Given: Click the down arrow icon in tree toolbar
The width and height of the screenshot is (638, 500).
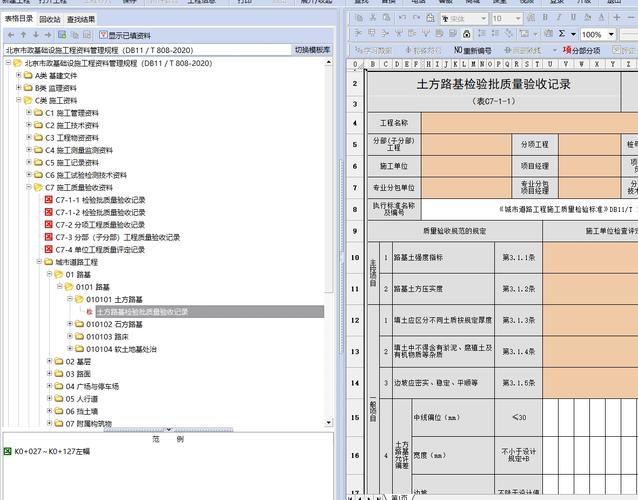Looking at the screenshot, I should [36, 35].
